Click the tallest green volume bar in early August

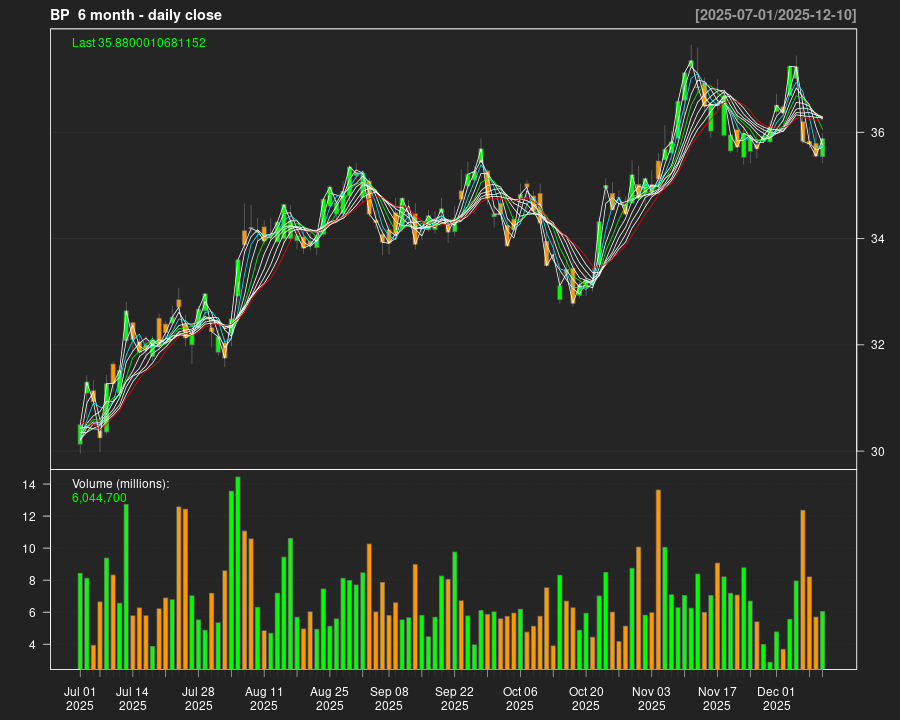[238, 573]
